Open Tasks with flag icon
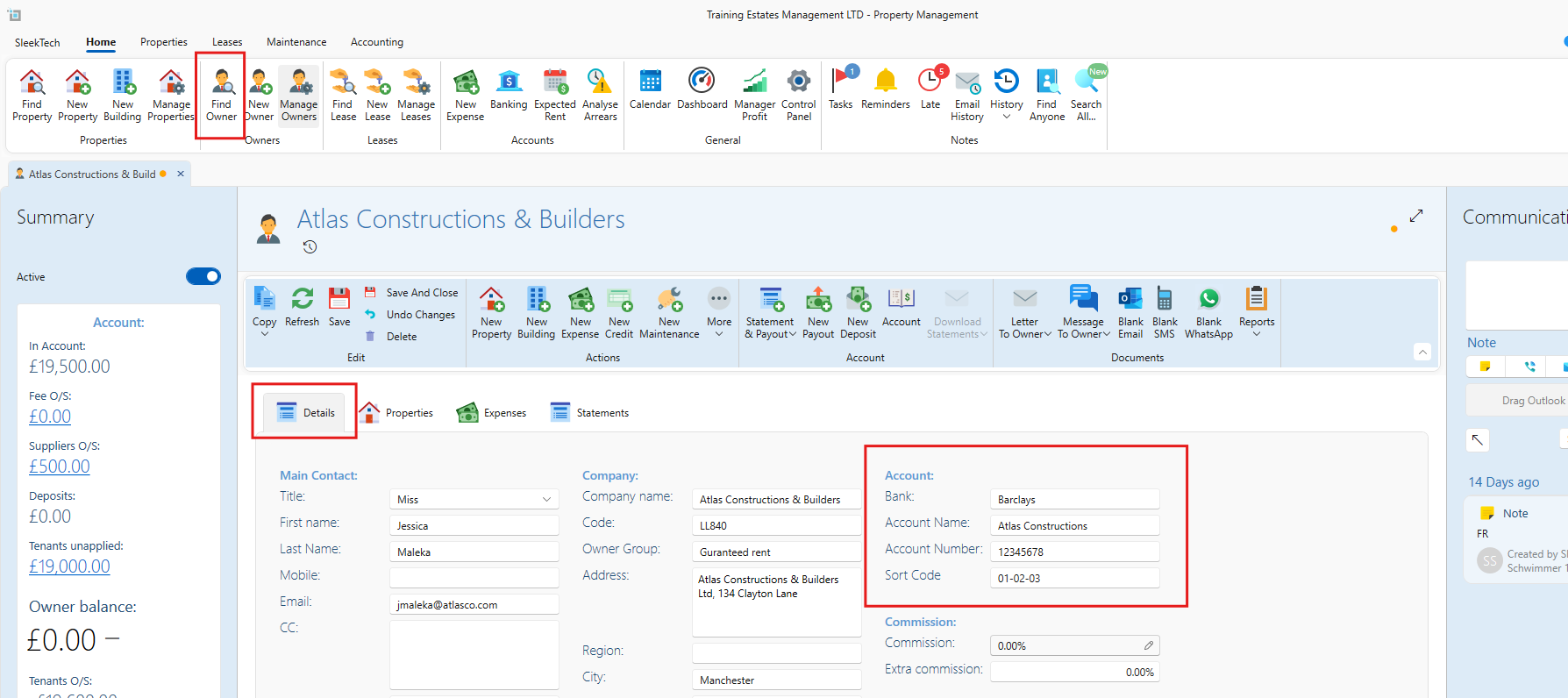1568x698 pixels. pos(841,89)
